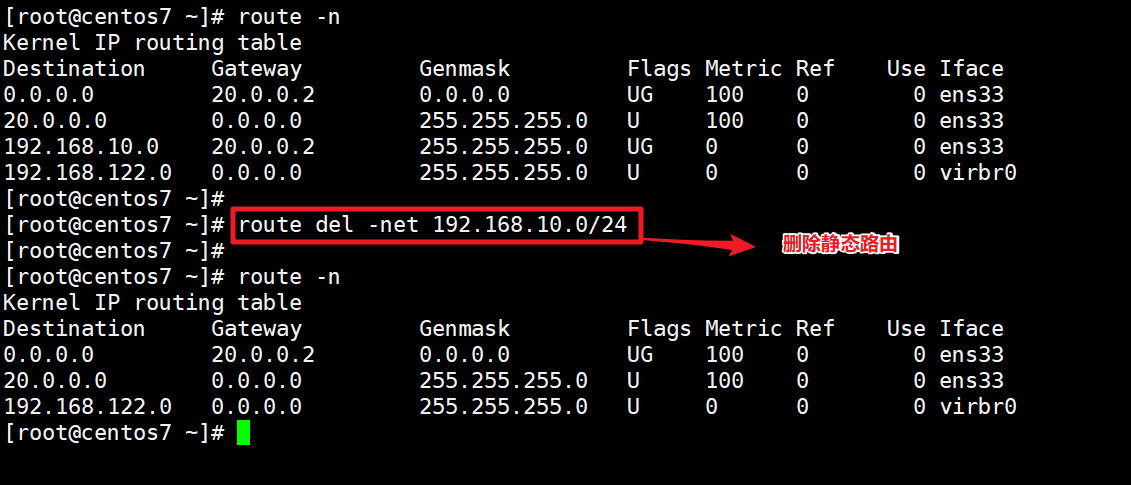Click the first "Kernel IP routing table" heading
1131x485 pixels.
click(152, 43)
